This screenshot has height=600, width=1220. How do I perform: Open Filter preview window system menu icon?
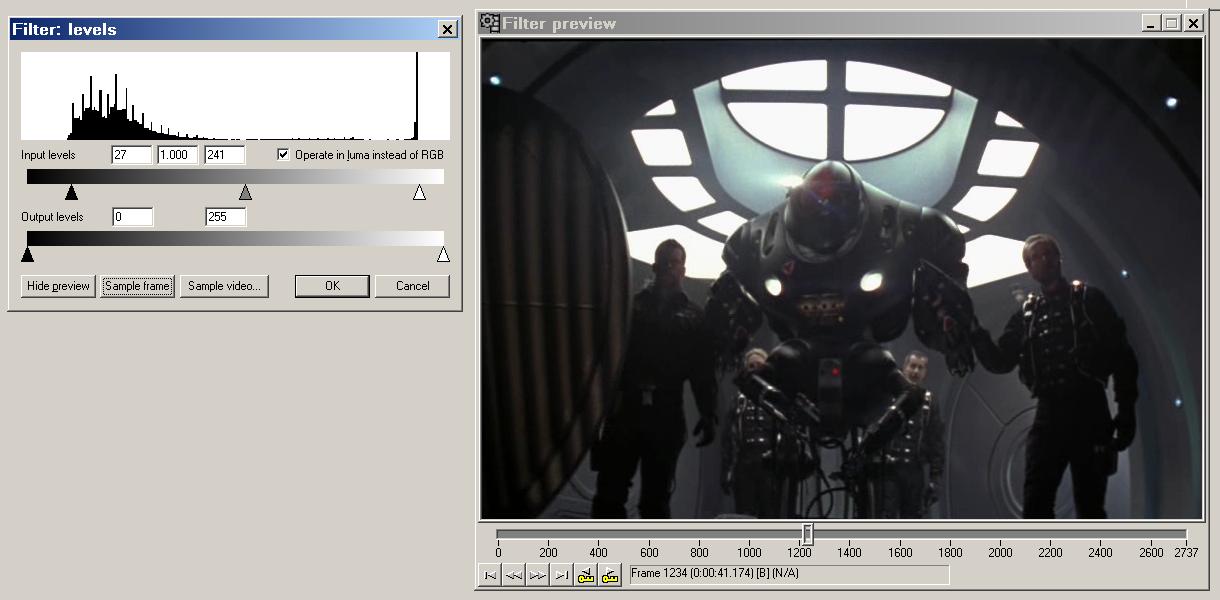pos(490,22)
